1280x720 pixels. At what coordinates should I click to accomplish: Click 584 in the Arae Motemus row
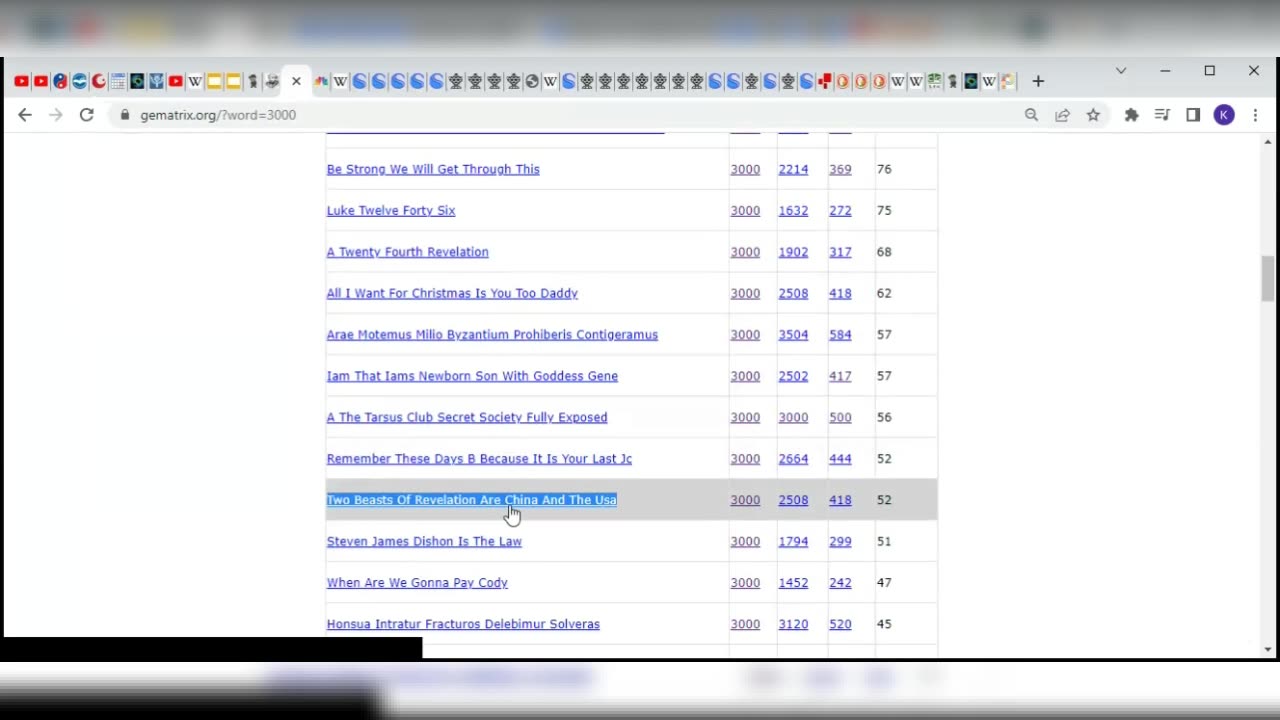(840, 334)
